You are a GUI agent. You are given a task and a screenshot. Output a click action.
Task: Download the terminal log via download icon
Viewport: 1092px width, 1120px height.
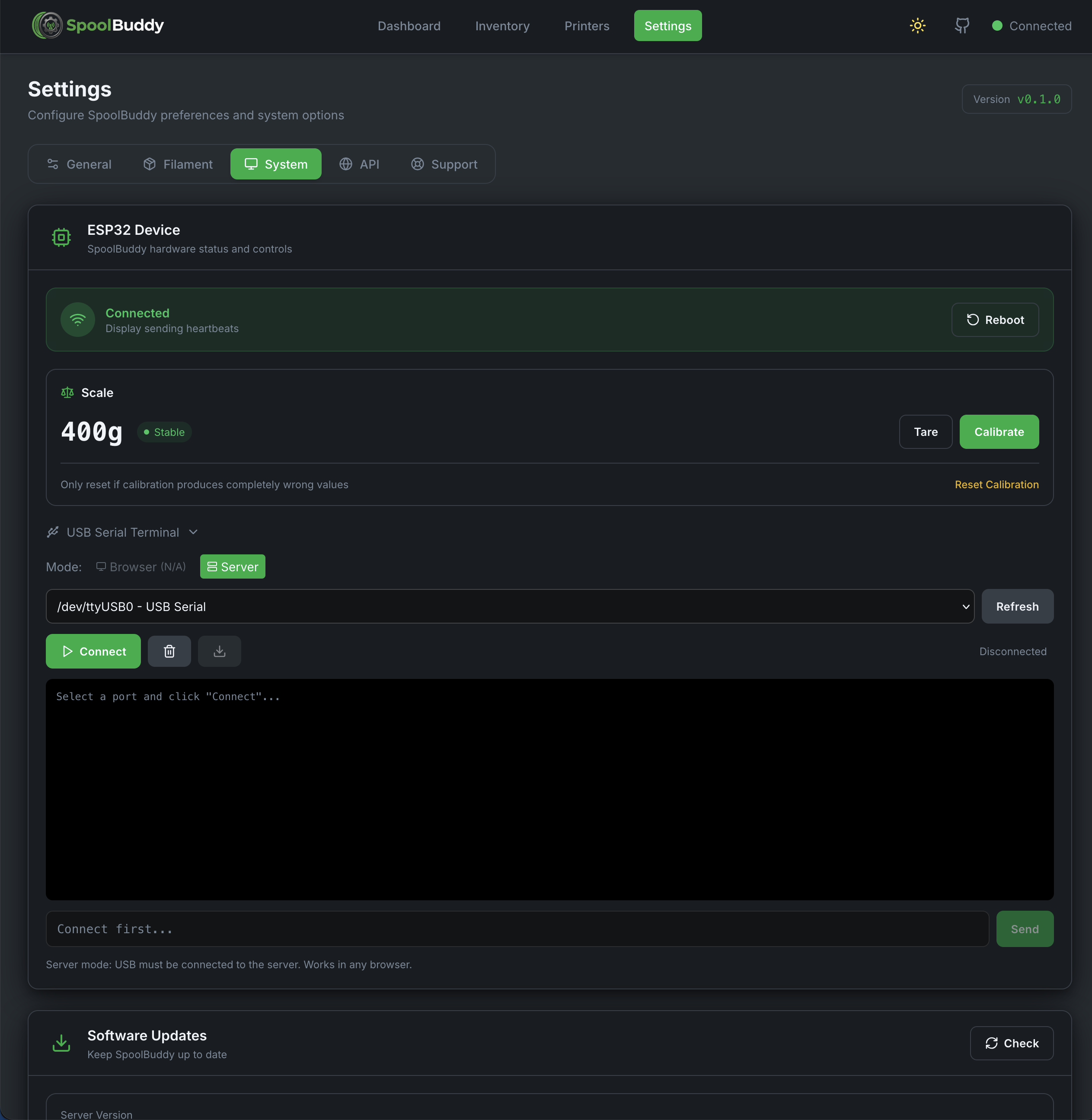click(219, 651)
